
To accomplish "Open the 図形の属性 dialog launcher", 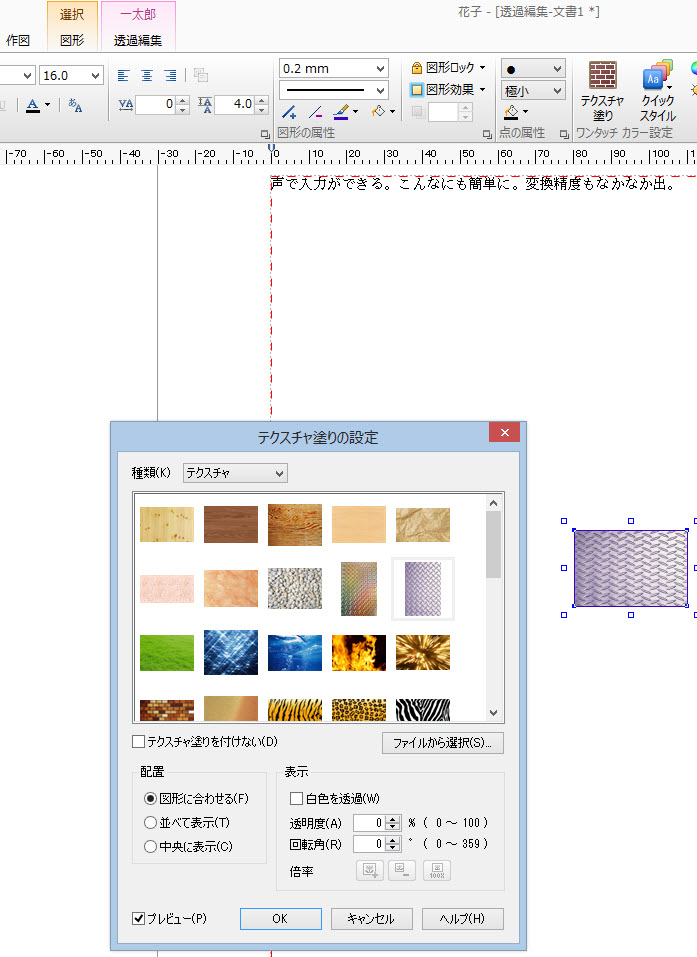I will (x=486, y=134).
